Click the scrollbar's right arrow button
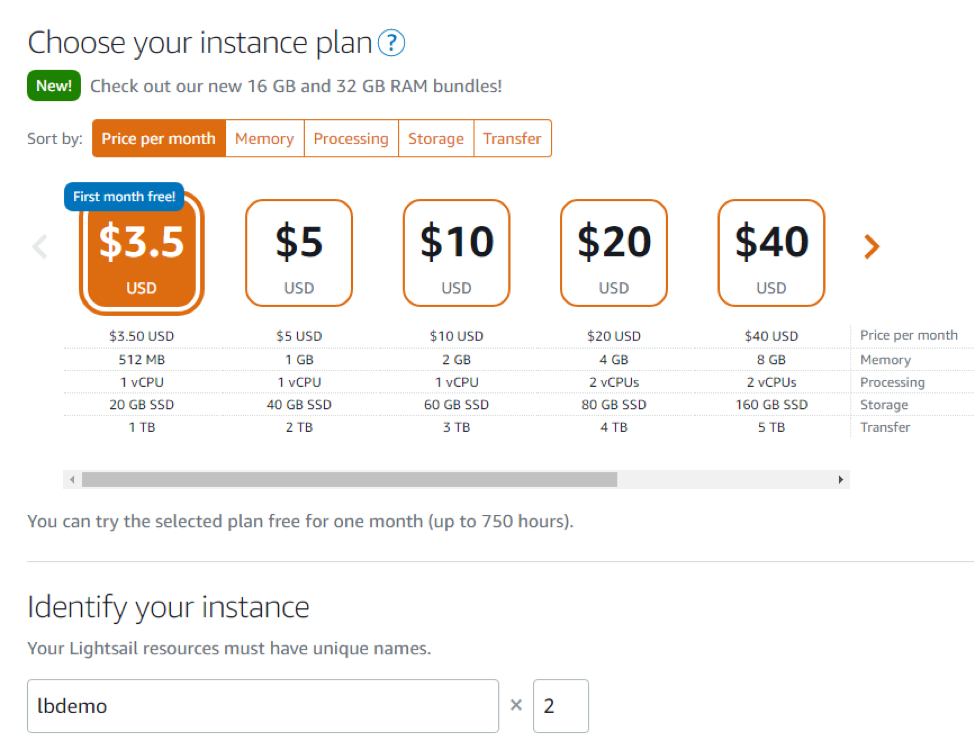Image resolution: width=974 pixels, height=750 pixels. click(x=841, y=479)
